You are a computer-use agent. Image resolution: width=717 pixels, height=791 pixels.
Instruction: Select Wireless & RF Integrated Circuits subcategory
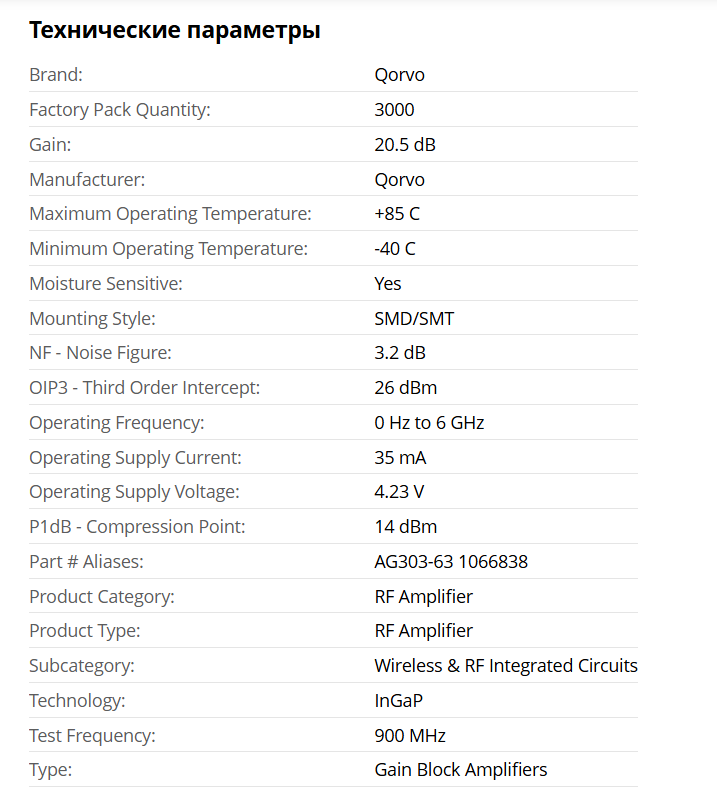(506, 666)
